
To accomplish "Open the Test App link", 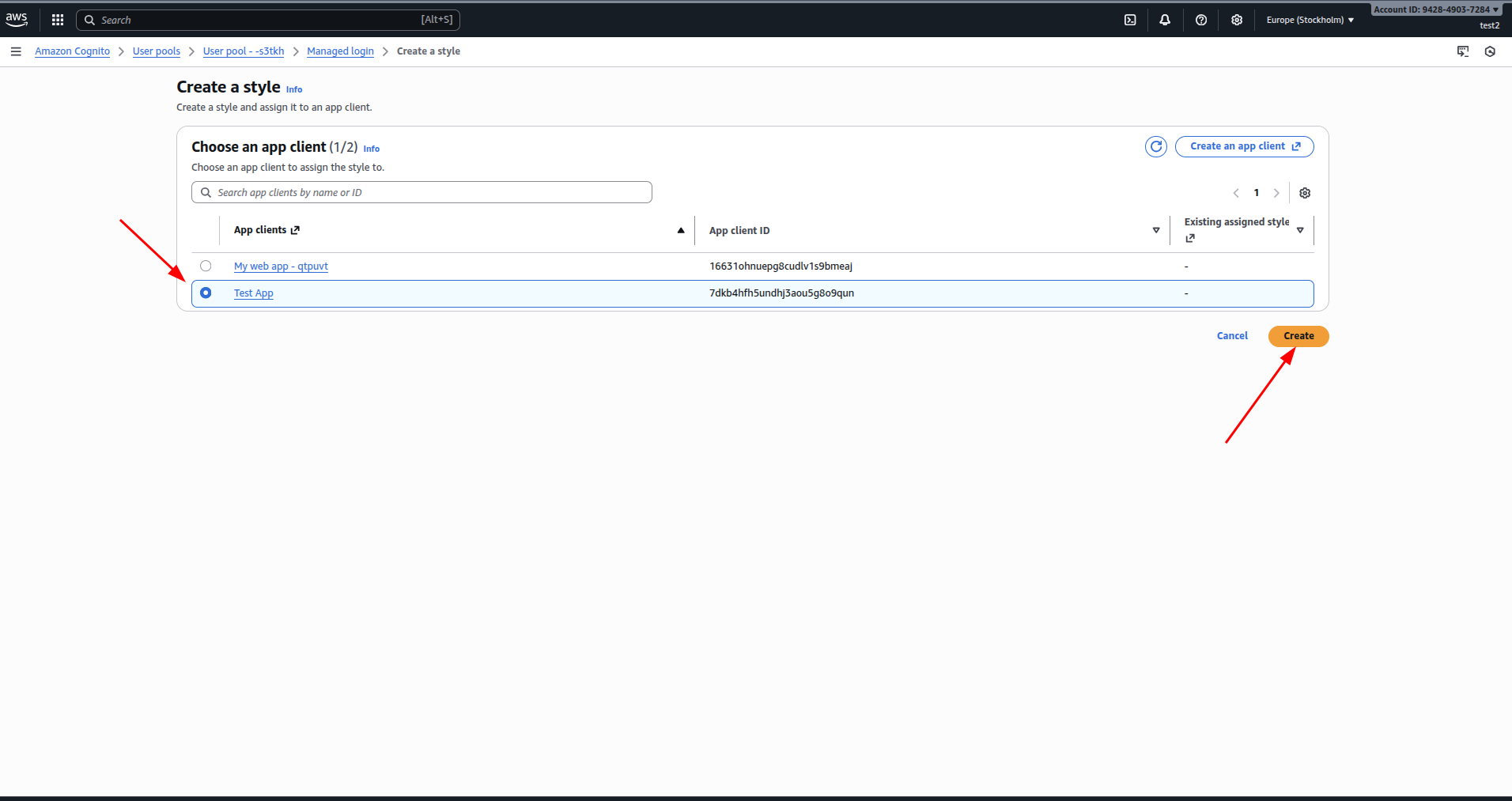I will point(254,293).
